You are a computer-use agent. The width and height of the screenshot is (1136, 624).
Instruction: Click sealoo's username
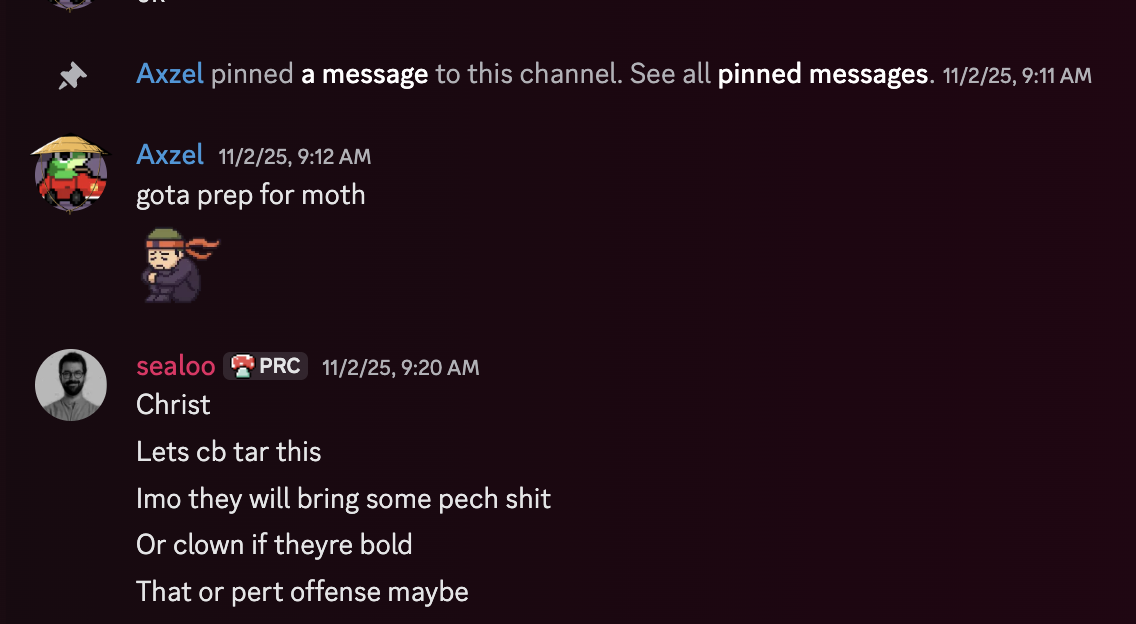pyautogui.click(x=176, y=366)
